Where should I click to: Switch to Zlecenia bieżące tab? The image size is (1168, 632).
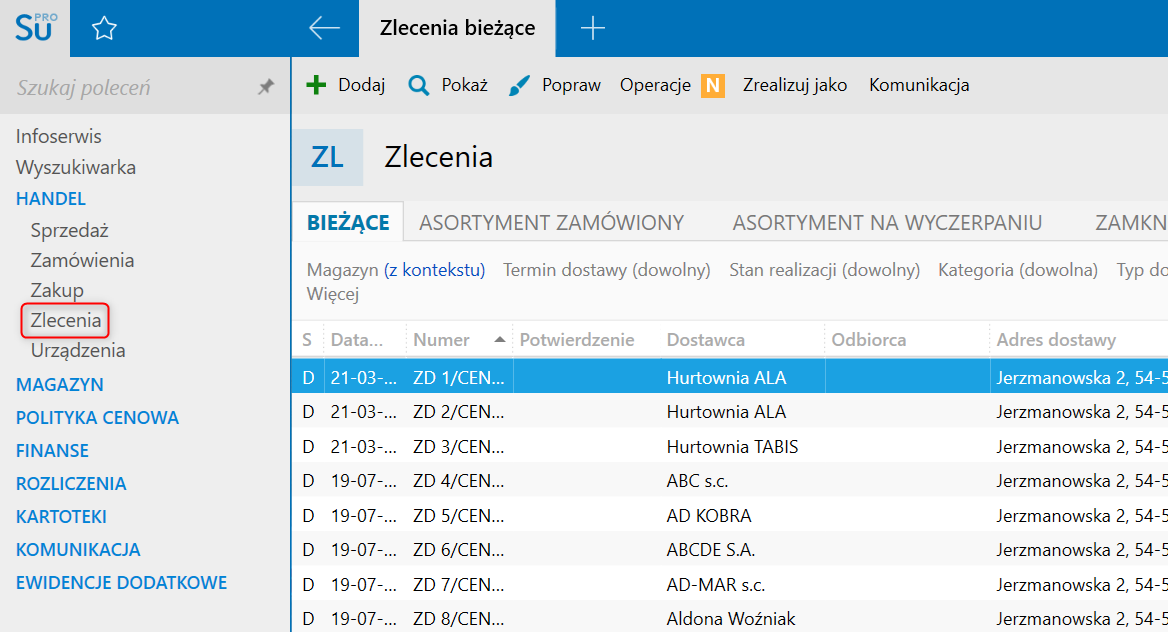point(457,28)
